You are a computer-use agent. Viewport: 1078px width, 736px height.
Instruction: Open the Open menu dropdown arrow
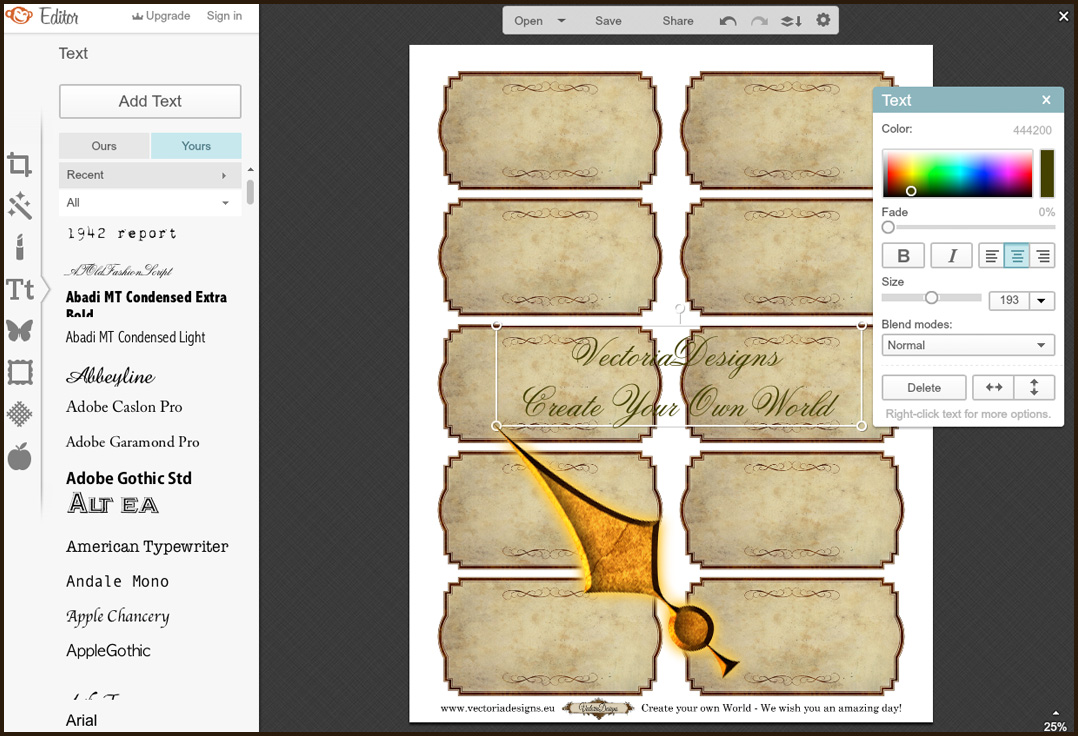(x=561, y=21)
